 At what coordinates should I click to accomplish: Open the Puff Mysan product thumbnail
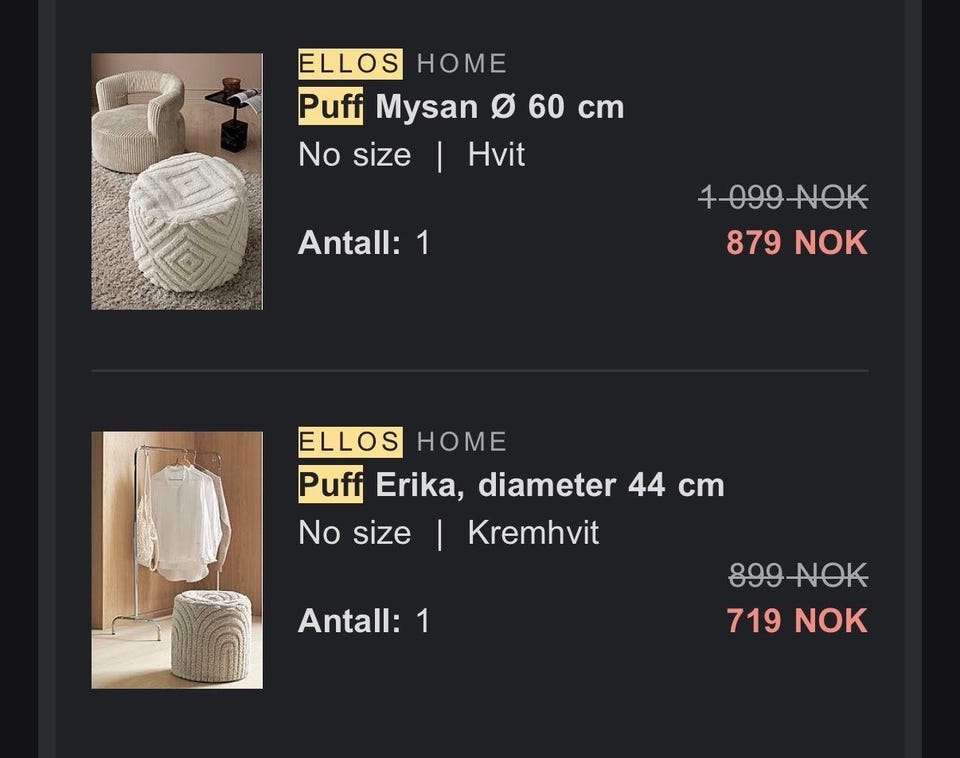pyautogui.click(x=177, y=181)
